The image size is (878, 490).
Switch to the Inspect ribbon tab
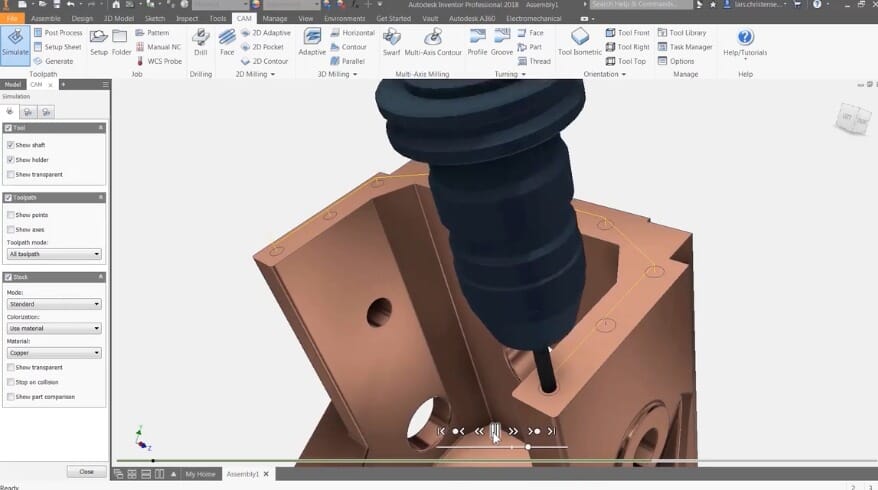click(x=187, y=18)
